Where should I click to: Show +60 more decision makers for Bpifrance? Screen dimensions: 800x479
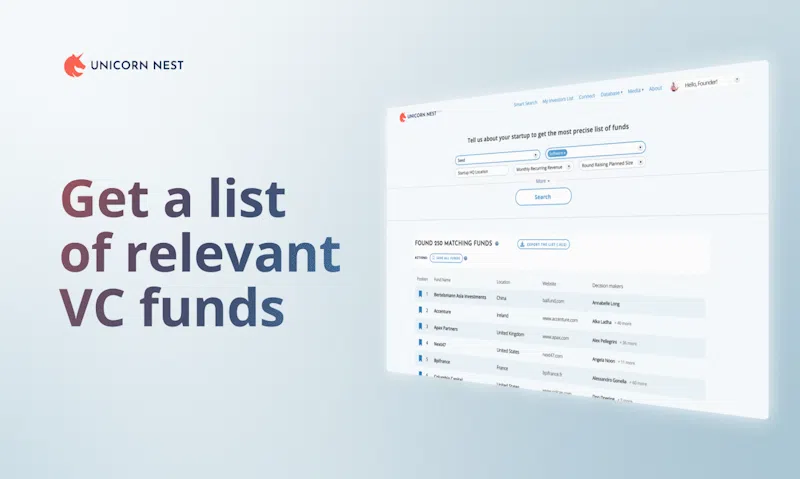(638, 383)
